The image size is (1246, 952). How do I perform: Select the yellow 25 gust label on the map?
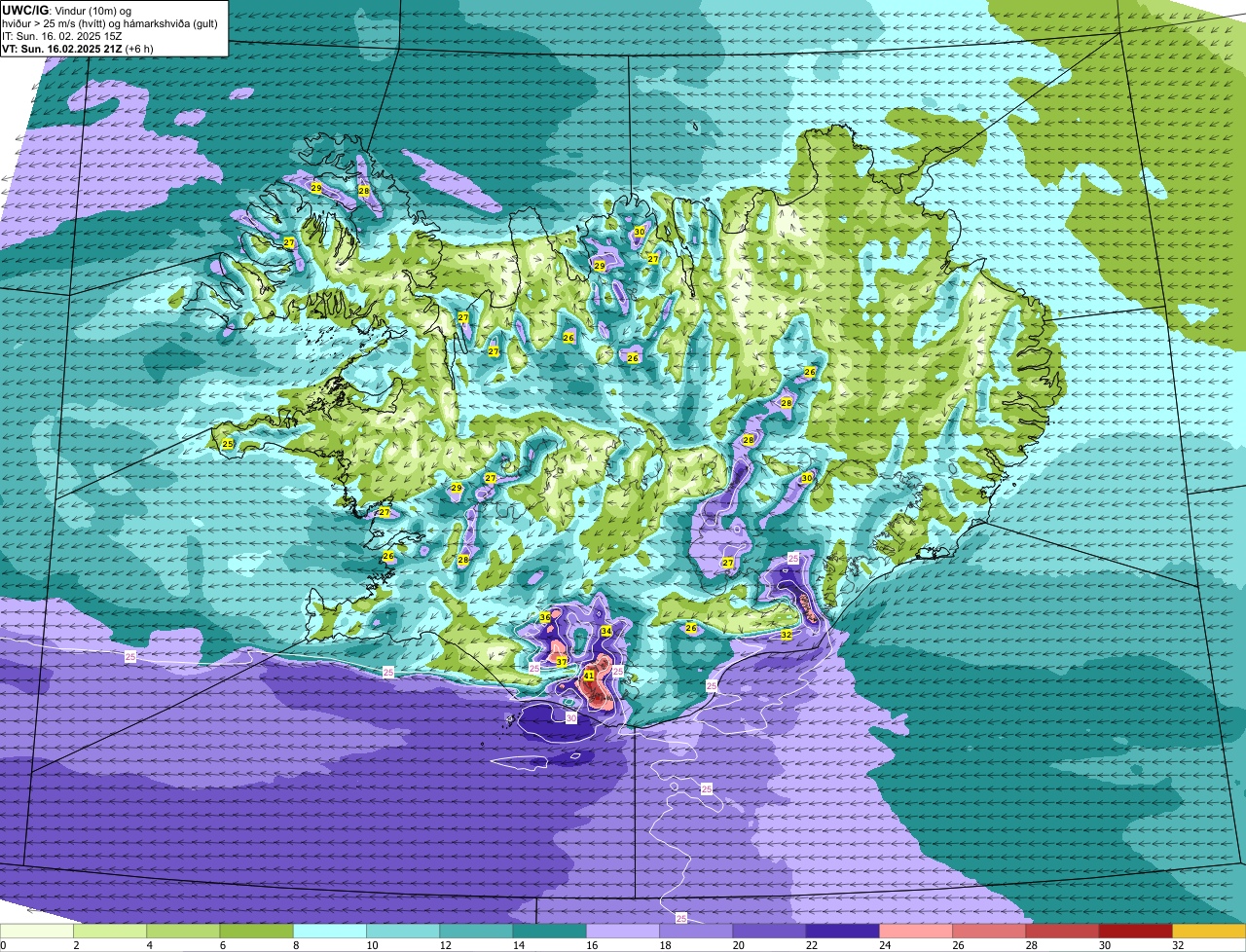pyautogui.click(x=228, y=444)
